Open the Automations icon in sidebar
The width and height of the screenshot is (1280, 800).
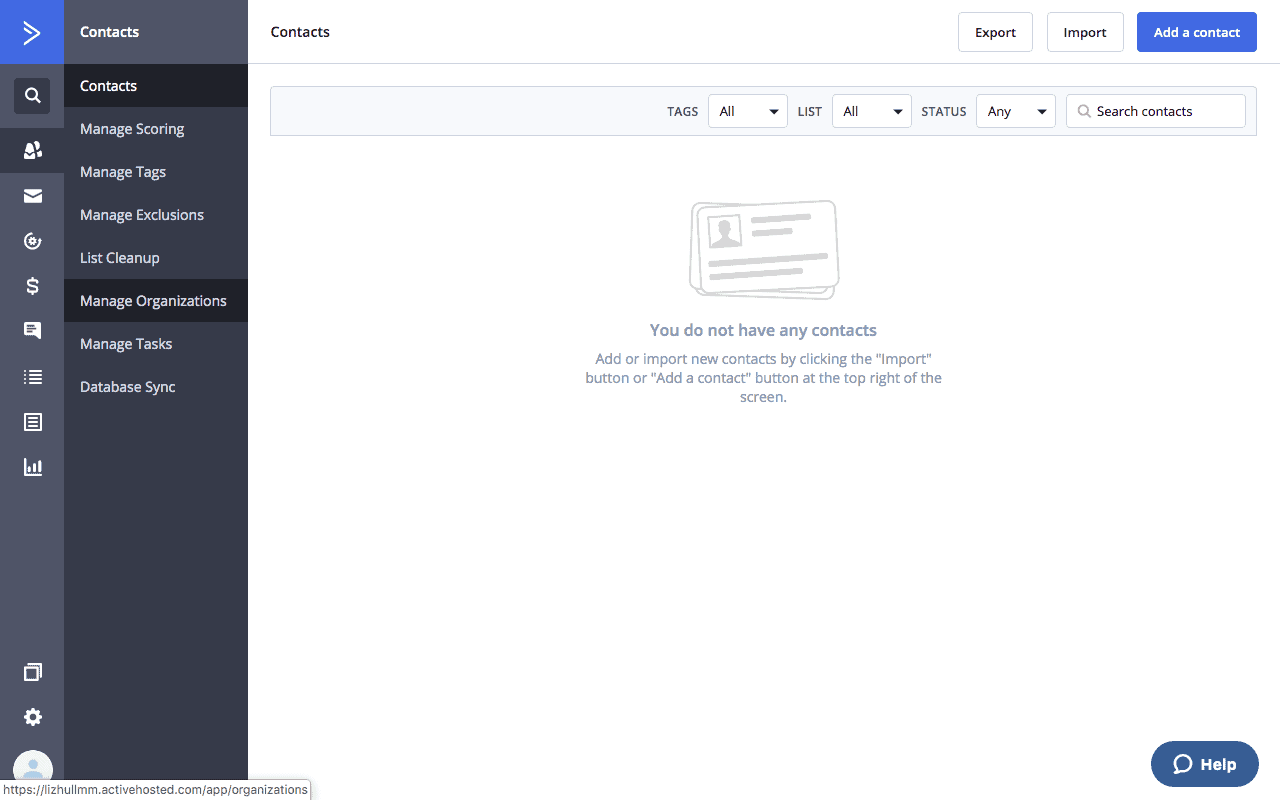pyautogui.click(x=32, y=241)
